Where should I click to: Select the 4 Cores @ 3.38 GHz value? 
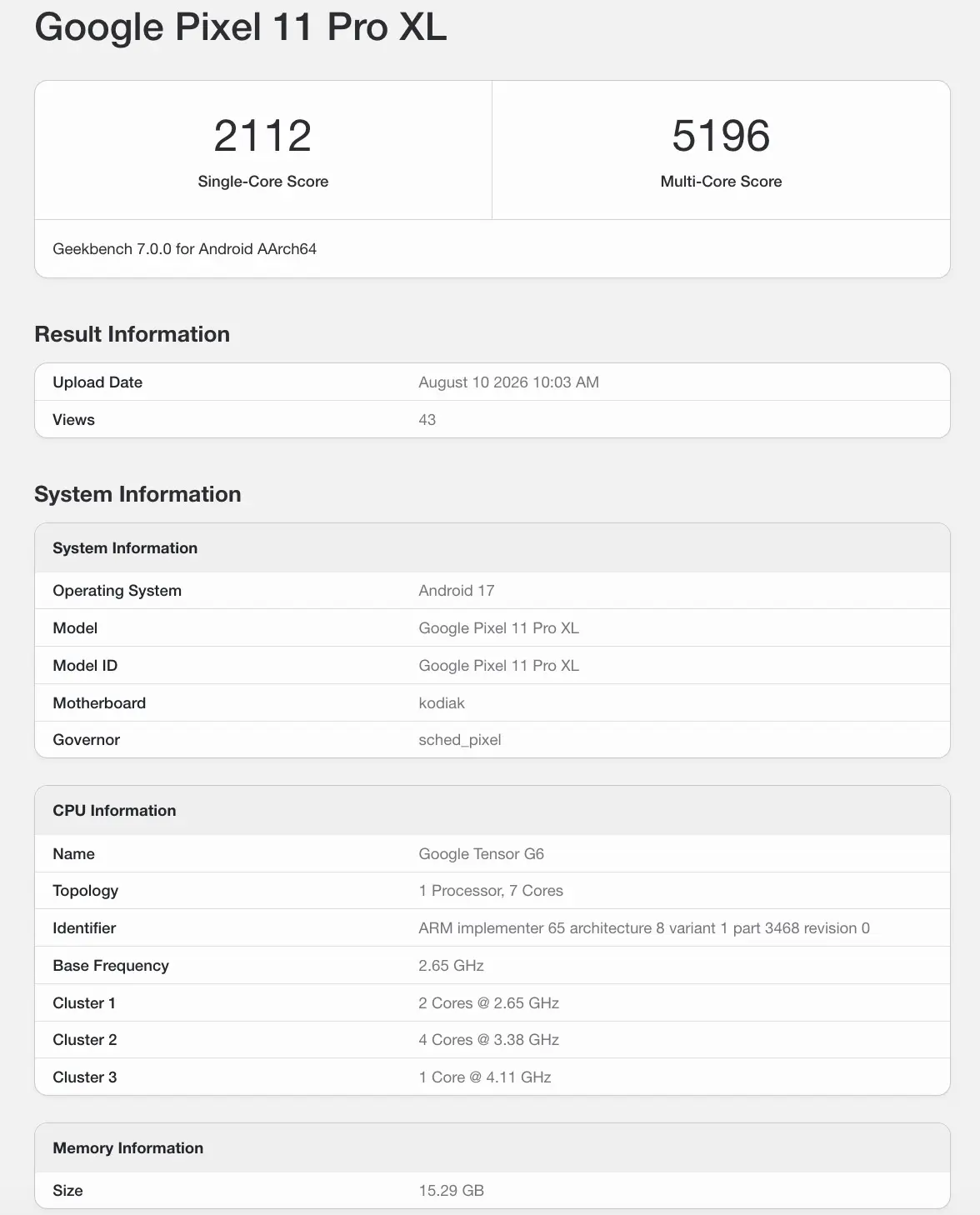click(488, 1040)
